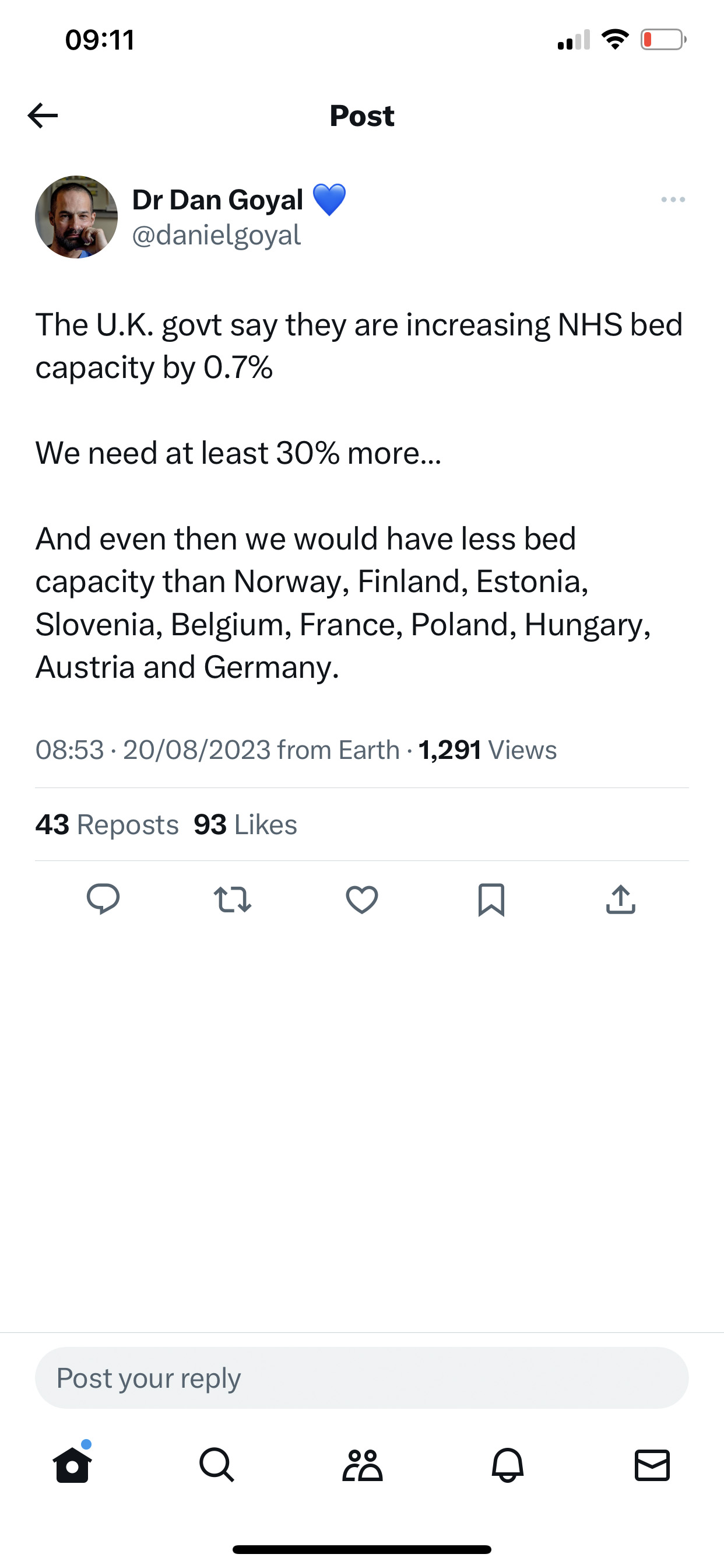View Dr Dan Goyal's profile picture

[x=77, y=218]
